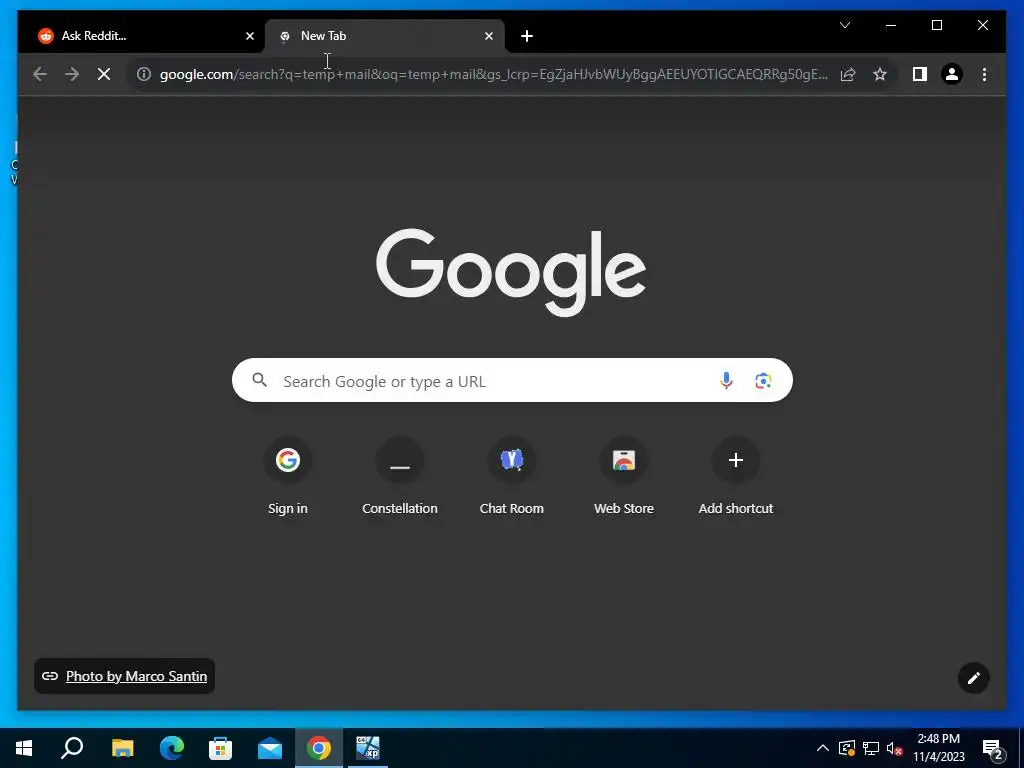Viewport: 1024px width, 768px height.
Task: Open the Windows Start menu
Action: (x=24, y=748)
